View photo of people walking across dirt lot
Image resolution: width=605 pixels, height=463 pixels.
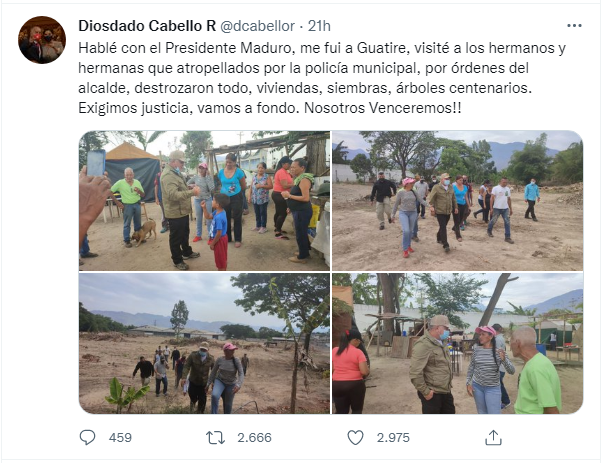(458, 201)
